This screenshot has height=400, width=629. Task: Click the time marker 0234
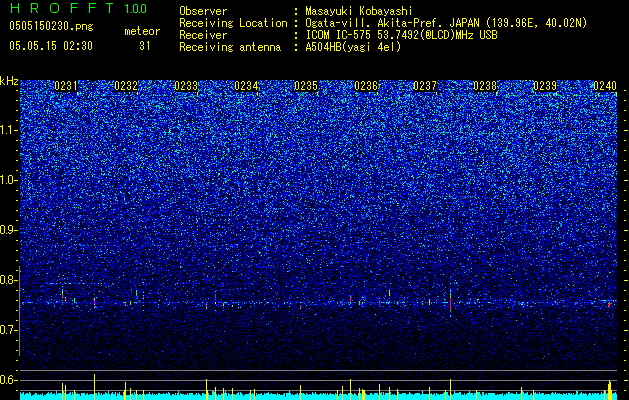[246, 86]
